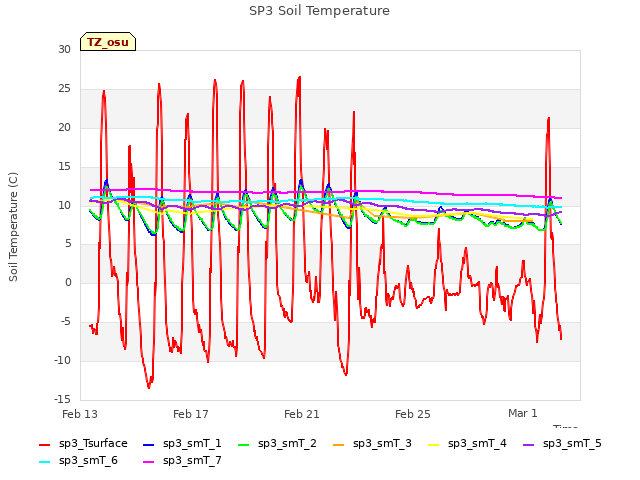Click the 25 y-axis tick label
This screenshot has height=480, width=640.
pyautogui.click(x=64, y=89)
